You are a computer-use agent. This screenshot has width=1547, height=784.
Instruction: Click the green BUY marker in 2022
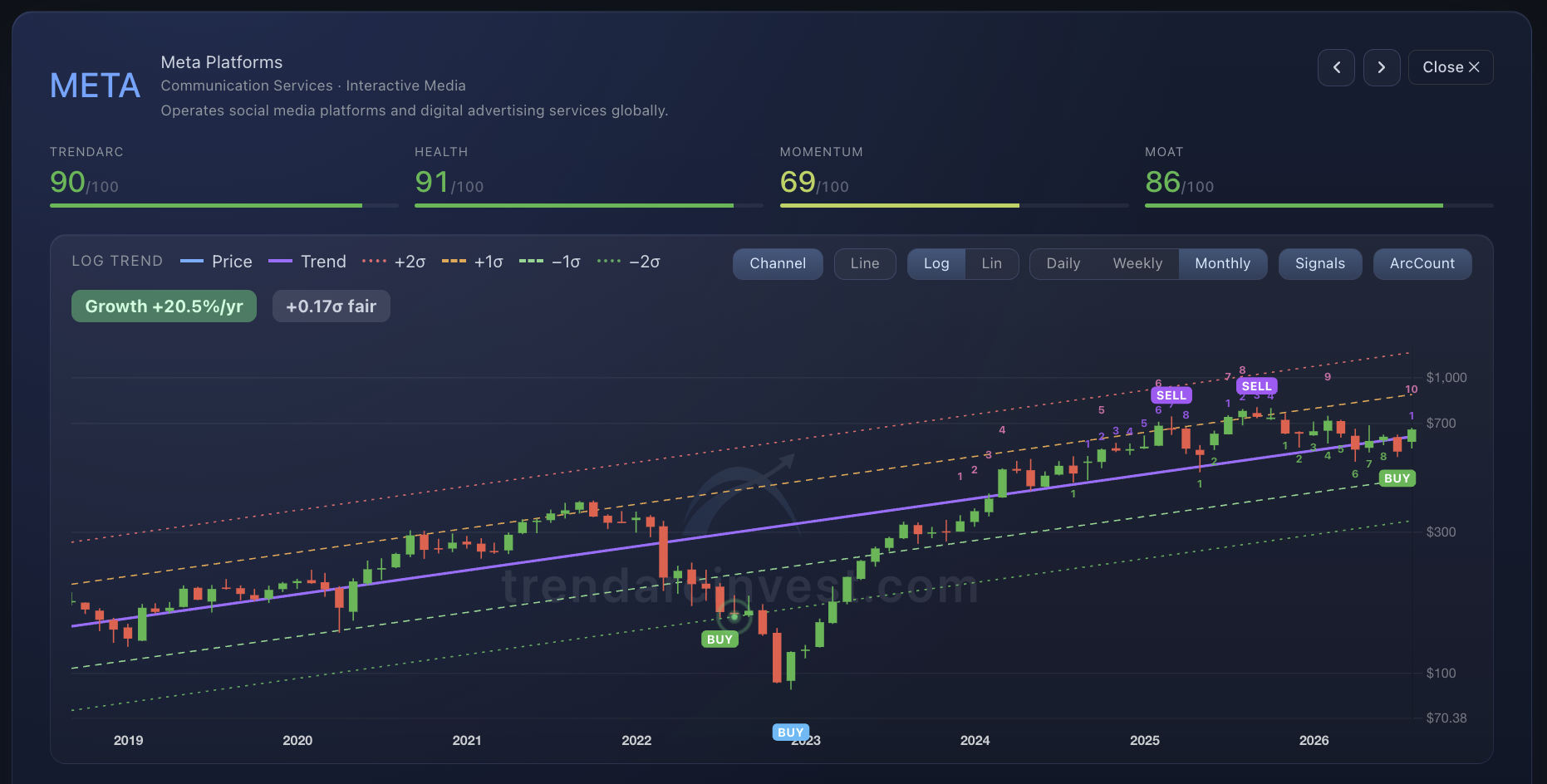(x=719, y=639)
